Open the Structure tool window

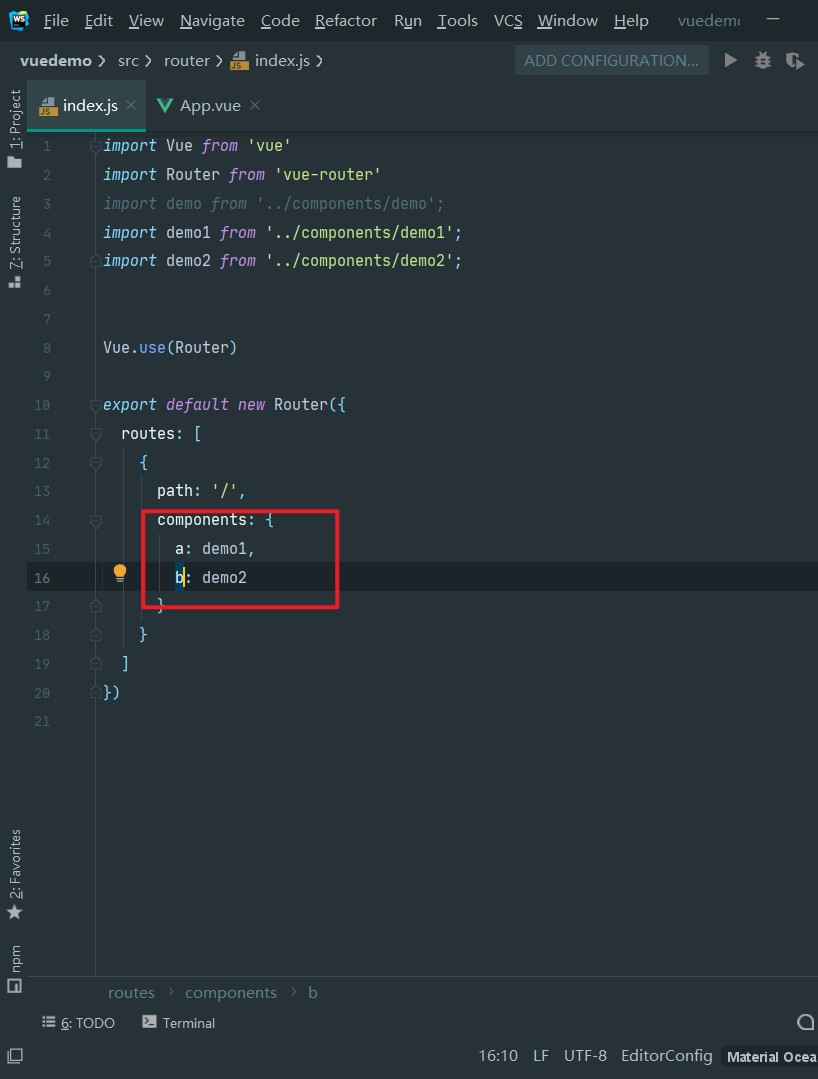[x=14, y=242]
